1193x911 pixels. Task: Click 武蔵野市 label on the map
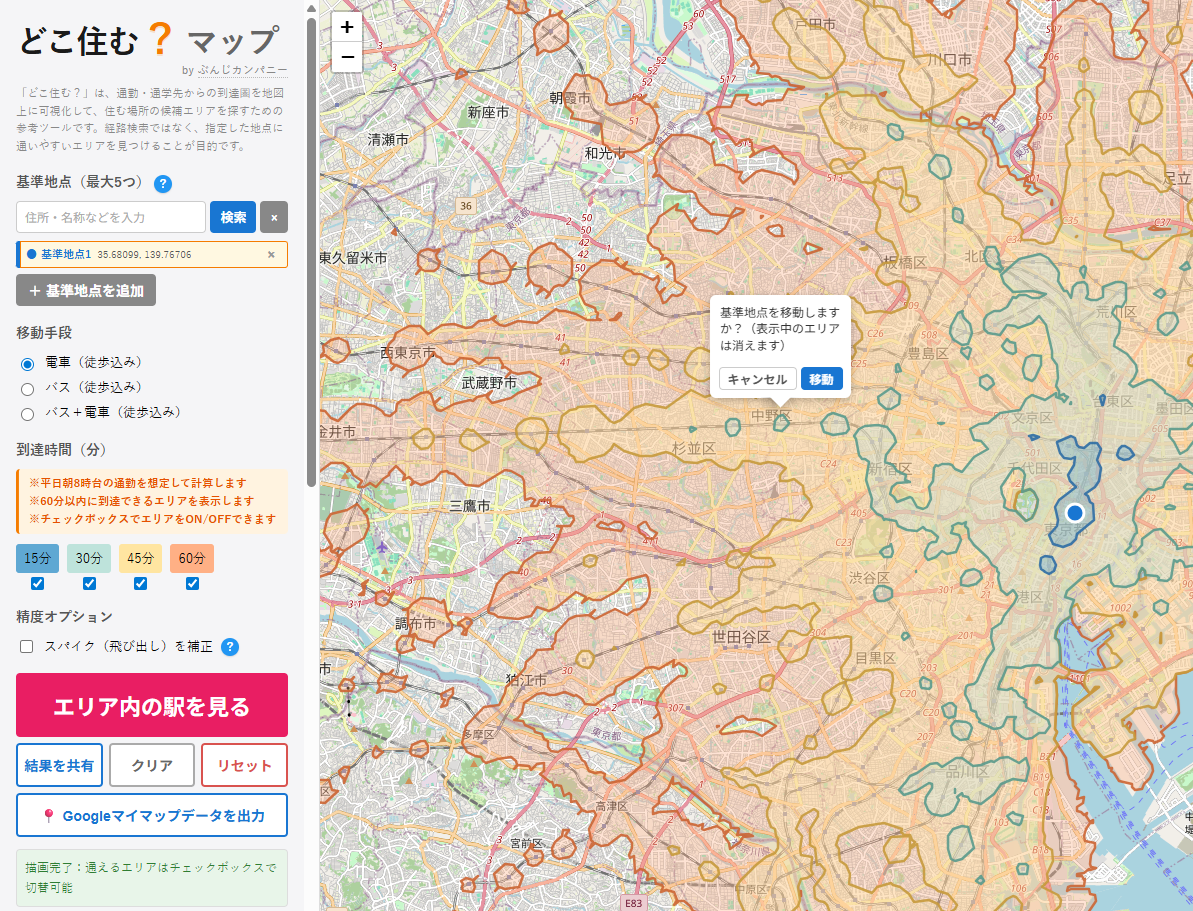click(489, 382)
